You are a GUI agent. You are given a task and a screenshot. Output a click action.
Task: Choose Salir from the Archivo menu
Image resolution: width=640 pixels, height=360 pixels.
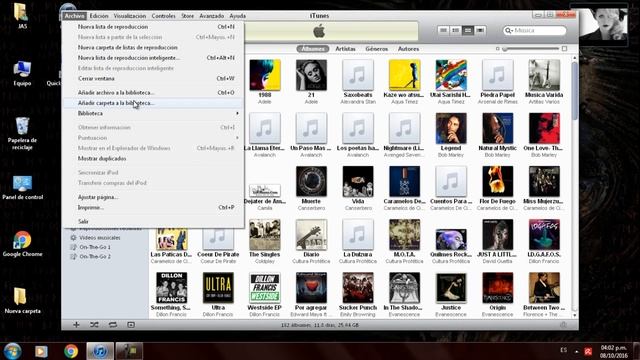coord(153,221)
